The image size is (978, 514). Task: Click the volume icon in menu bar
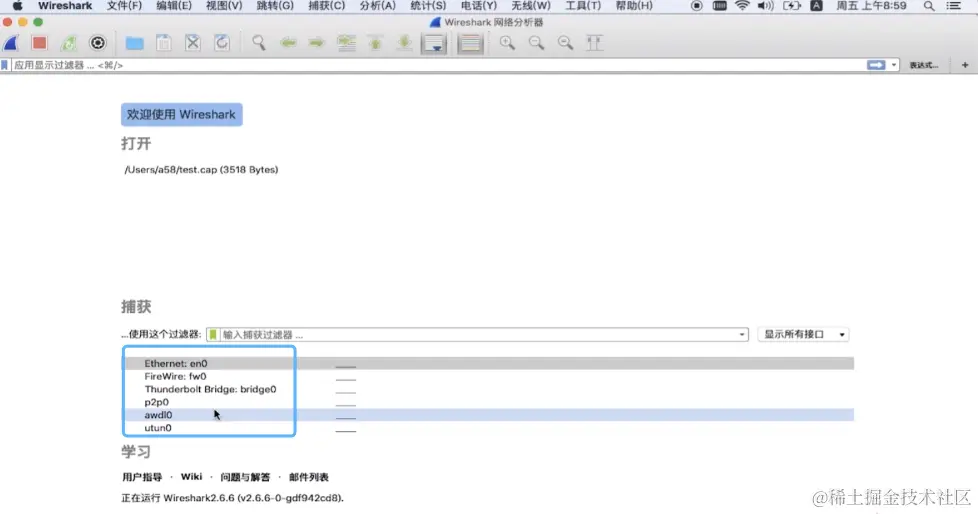coord(765,6)
